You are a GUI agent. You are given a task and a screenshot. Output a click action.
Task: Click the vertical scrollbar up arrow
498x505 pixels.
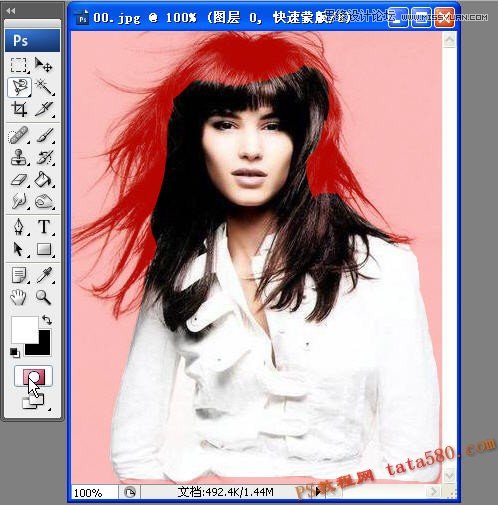449,40
